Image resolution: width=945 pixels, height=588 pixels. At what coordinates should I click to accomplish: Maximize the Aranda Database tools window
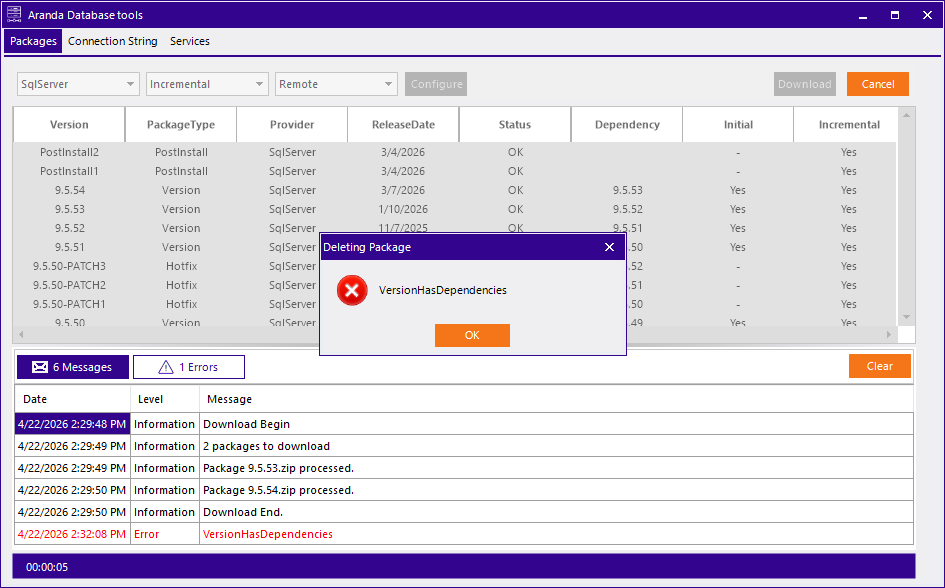tap(895, 15)
